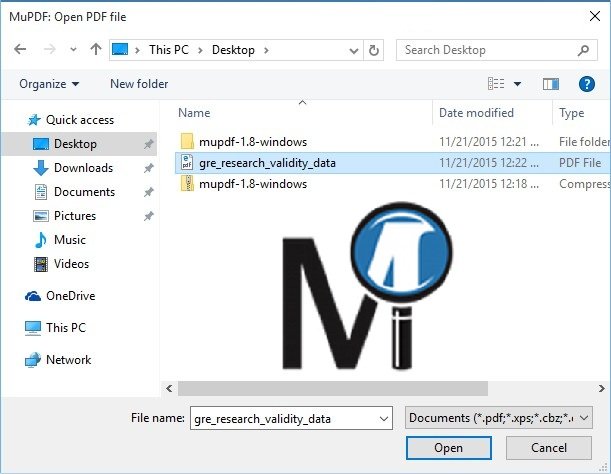The image size is (611, 474).
Task: Open Pictures in the sidebar
Action: tap(75, 216)
